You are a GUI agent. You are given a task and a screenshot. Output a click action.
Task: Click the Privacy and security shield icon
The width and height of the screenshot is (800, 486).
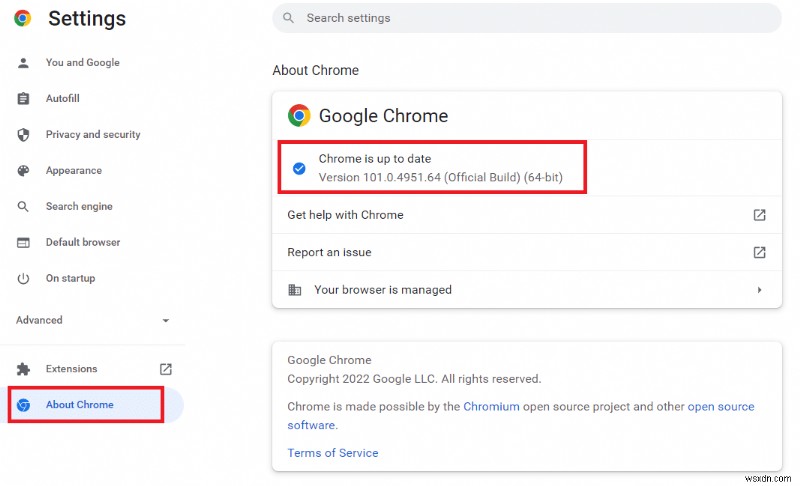click(23, 135)
